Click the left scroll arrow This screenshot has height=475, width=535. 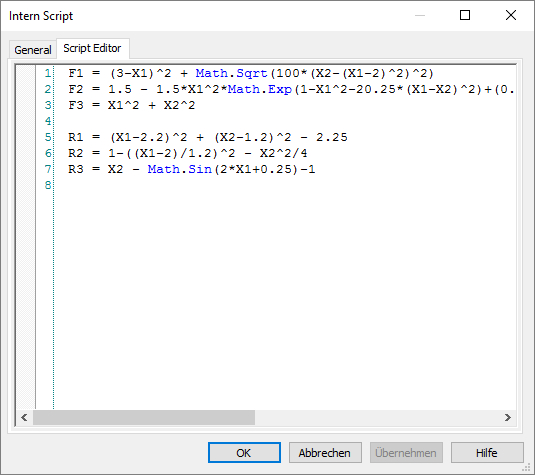(x=24, y=417)
